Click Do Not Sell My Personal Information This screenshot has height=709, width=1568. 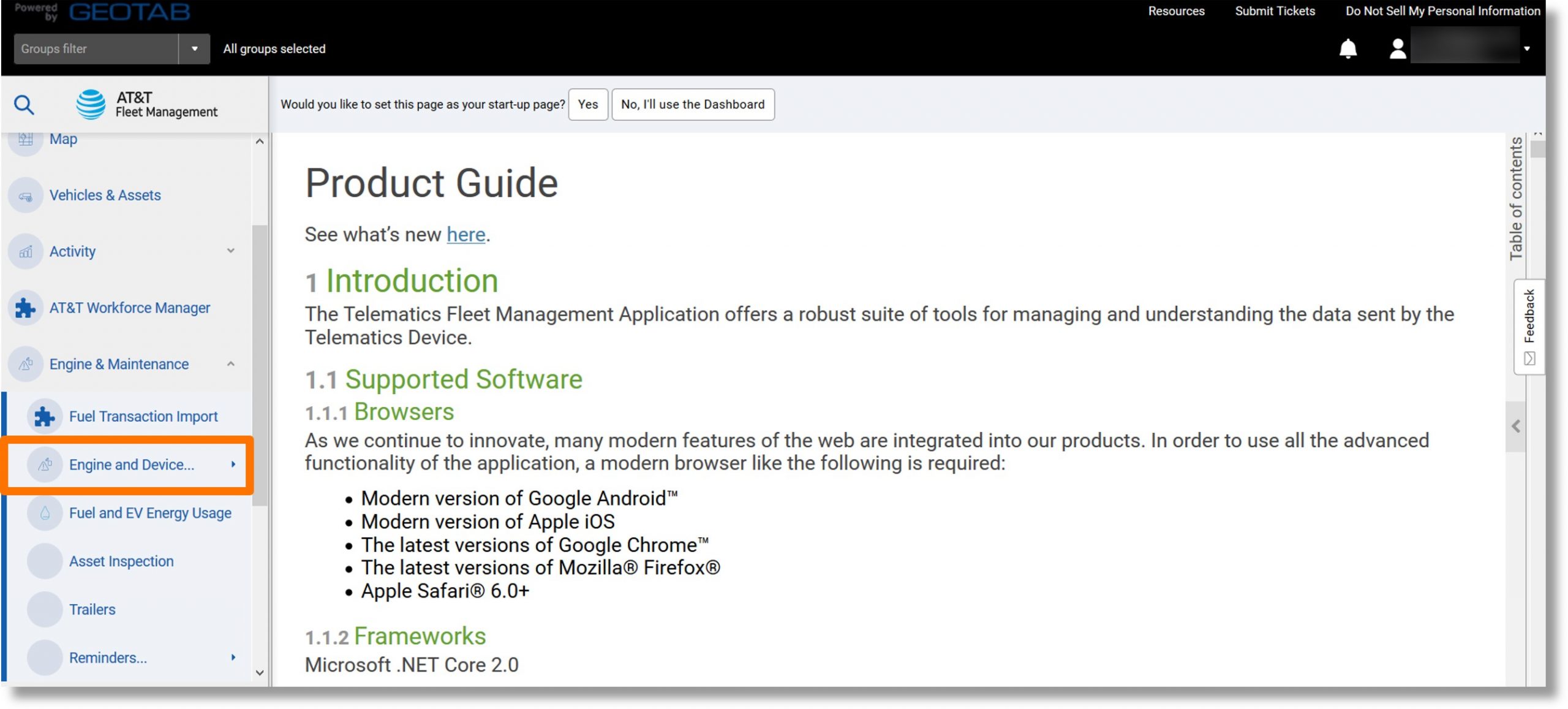1442,11
